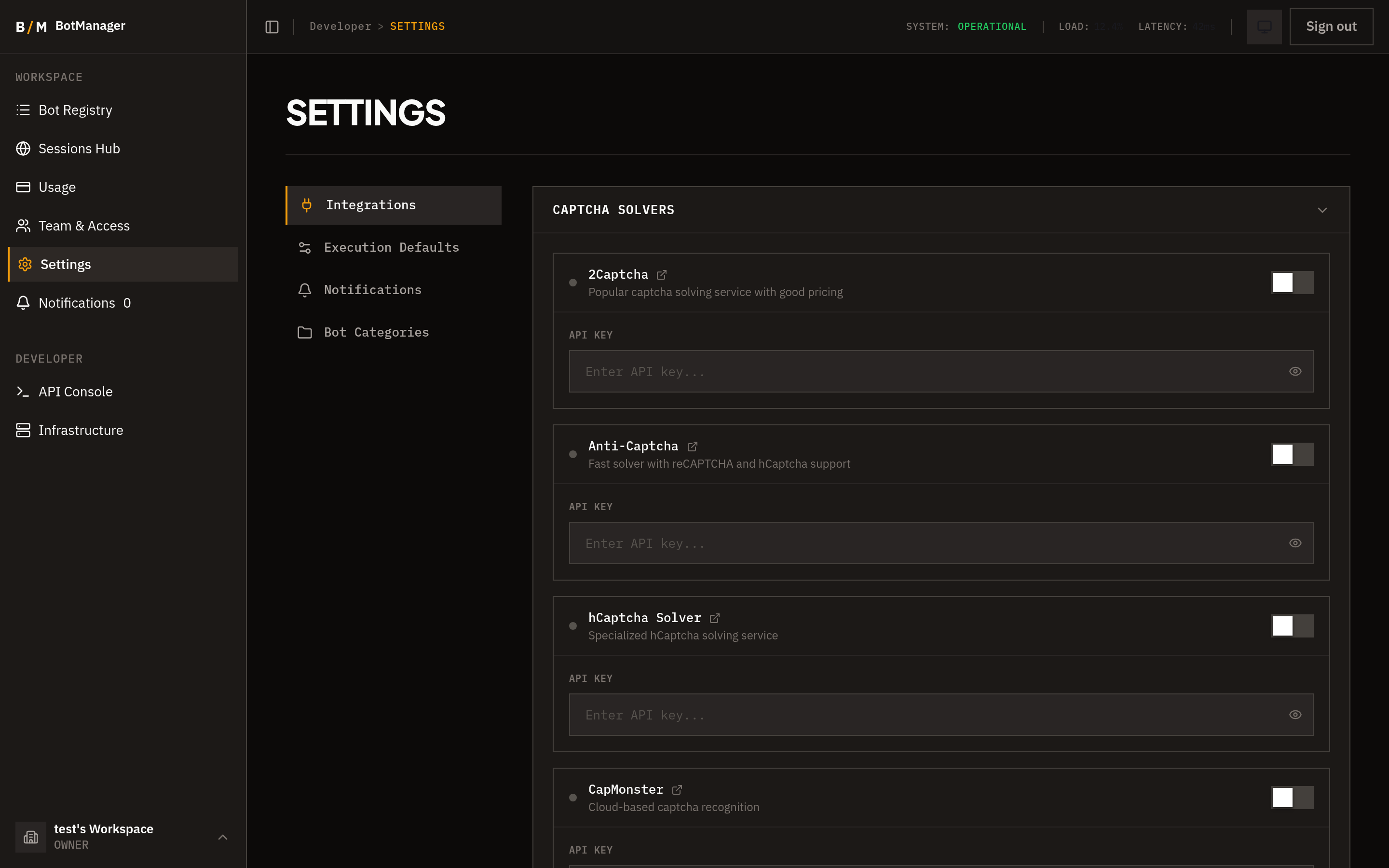This screenshot has height=868, width=1389.
Task: Enable the 2Captcha integration toggle
Action: 1293,282
